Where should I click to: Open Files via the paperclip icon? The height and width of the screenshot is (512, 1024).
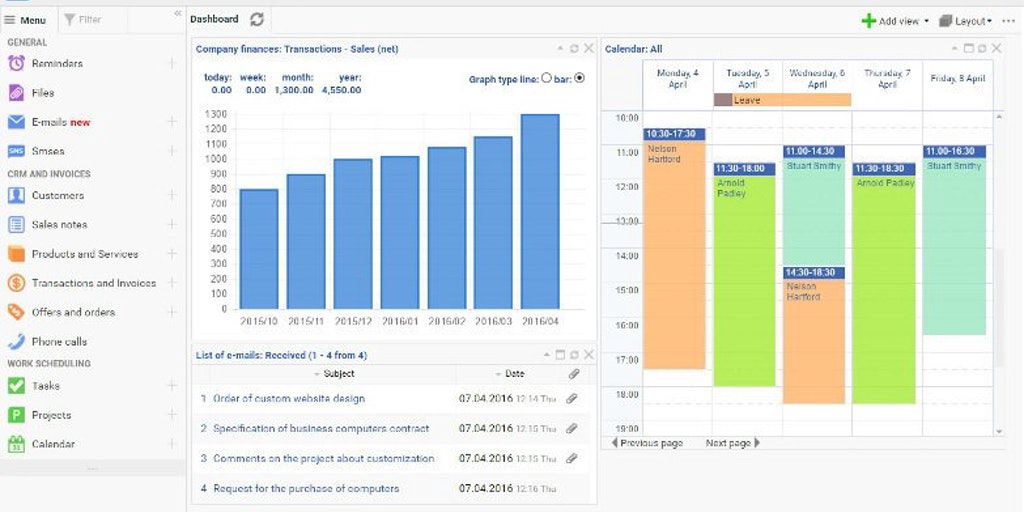tap(16, 93)
